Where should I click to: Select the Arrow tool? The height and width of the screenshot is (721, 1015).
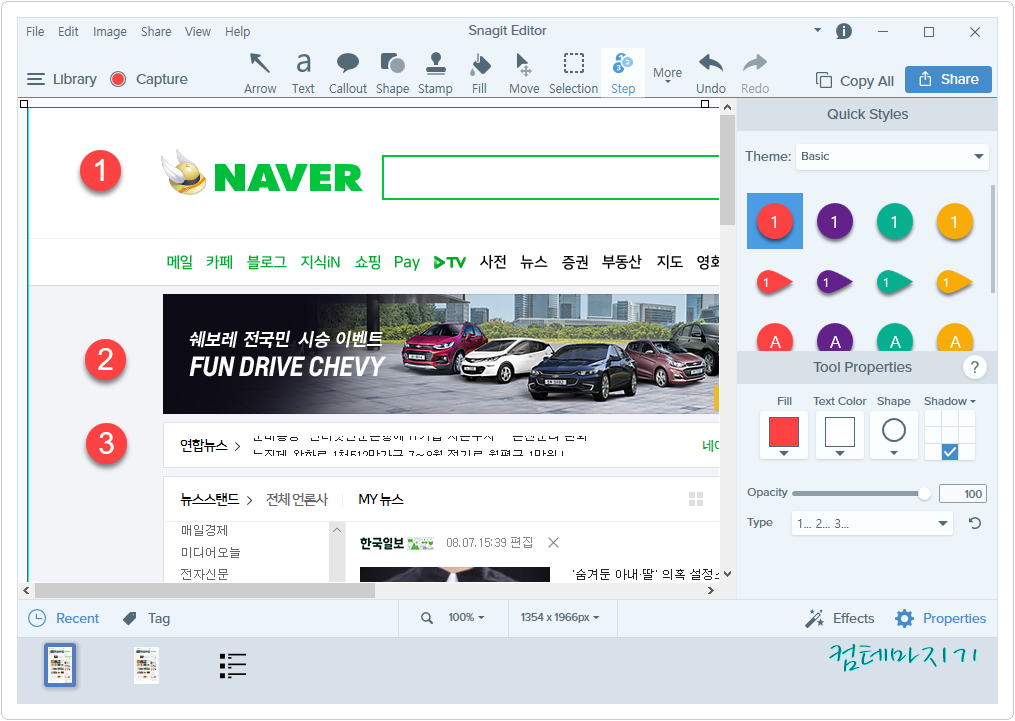point(260,73)
